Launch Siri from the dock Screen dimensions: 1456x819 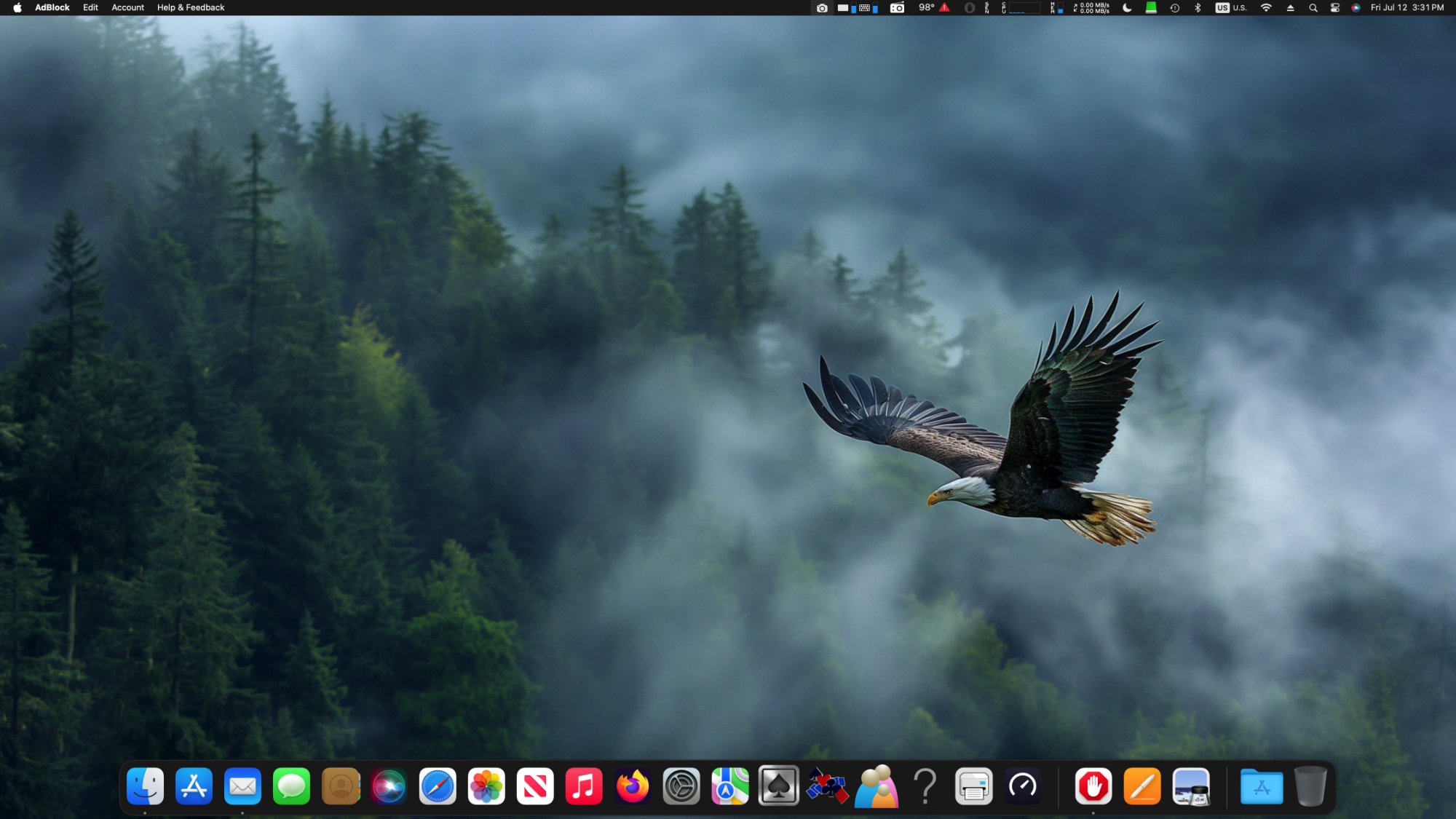pos(389,786)
